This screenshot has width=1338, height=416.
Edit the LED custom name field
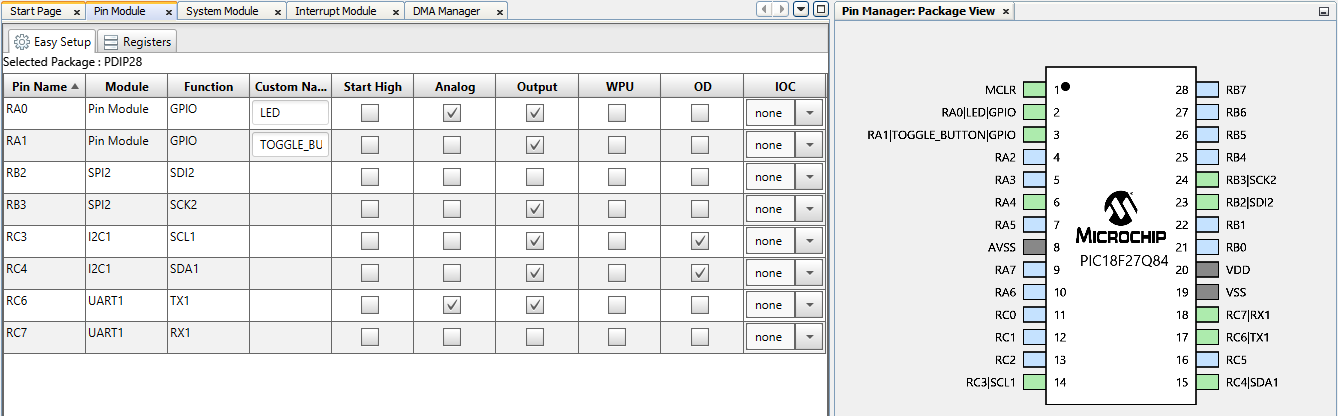pos(291,113)
